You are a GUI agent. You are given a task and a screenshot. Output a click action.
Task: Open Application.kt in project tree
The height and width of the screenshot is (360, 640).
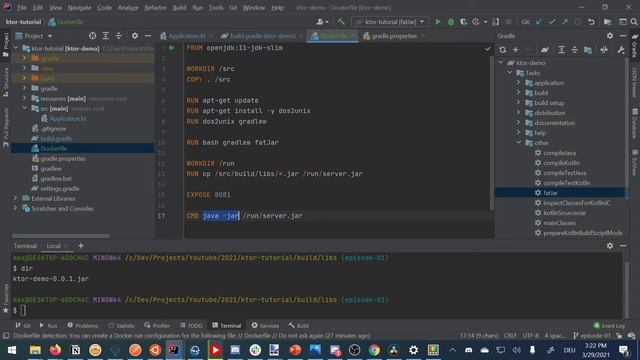pyautogui.click(x=67, y=118)
